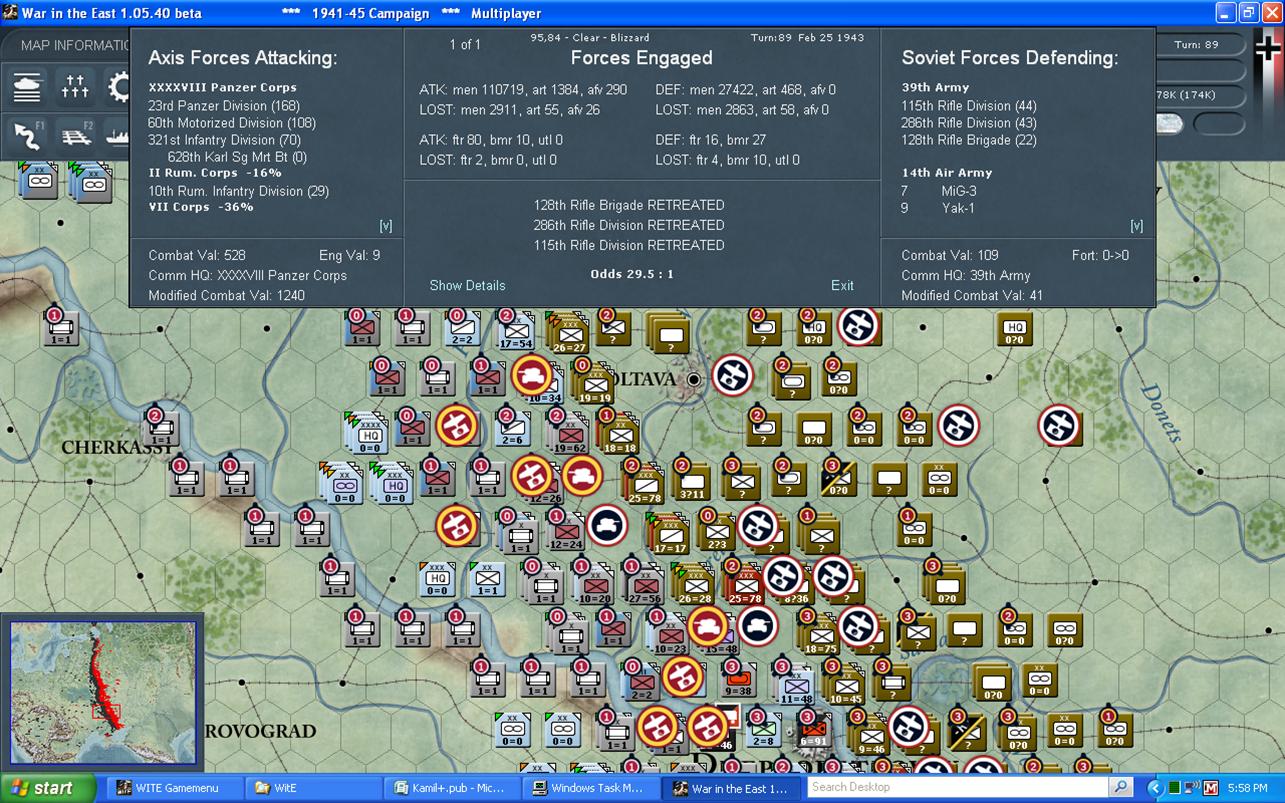The width and height of the screenshot is (1285, 803).
Task: Click the 128th Rifle Brigade (22) entry
Action: point(969,140)
